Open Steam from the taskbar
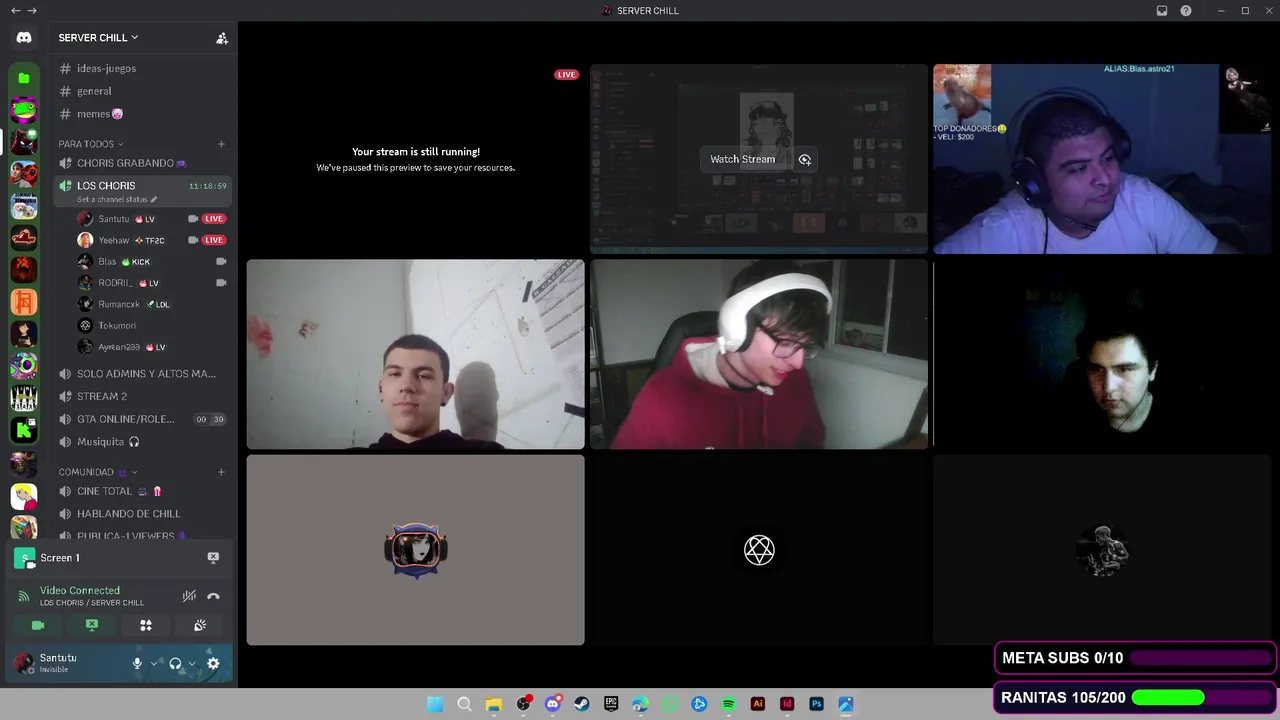1280x720 pixels. click(x=582, y=704)
